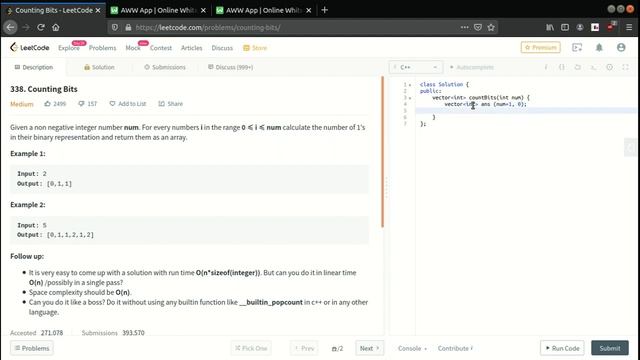Open the Problems list button at bottom
640x360 pixels.
click(31, 348)
